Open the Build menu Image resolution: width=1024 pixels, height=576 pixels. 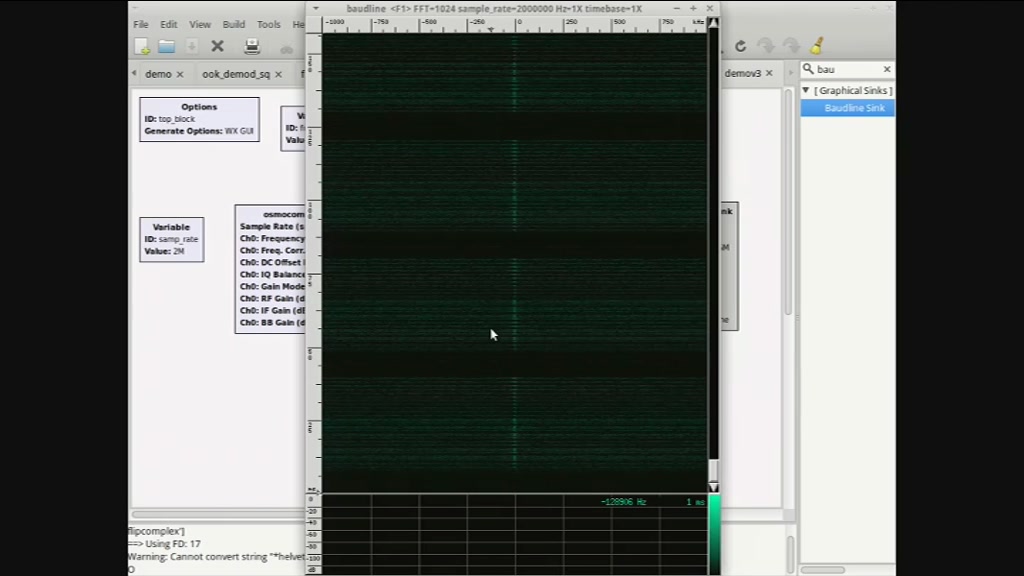pyautogui.click(x=234, y=24)
